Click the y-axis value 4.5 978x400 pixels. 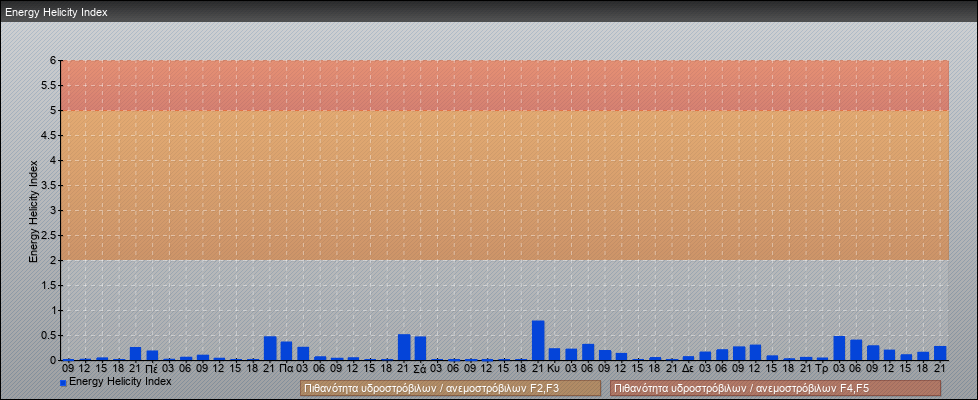point(49,135)
